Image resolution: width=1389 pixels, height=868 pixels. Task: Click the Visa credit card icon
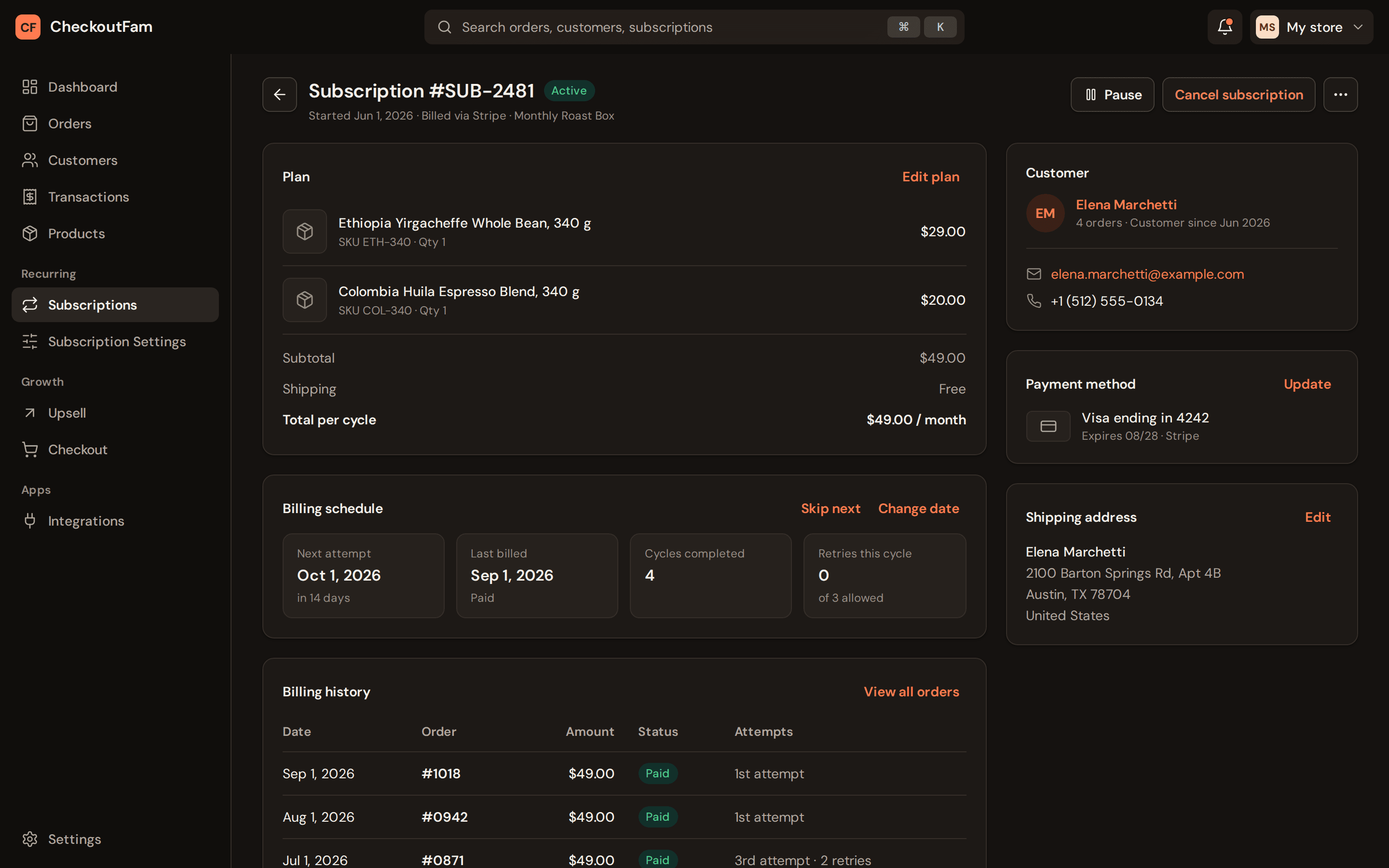point(1048,427)
